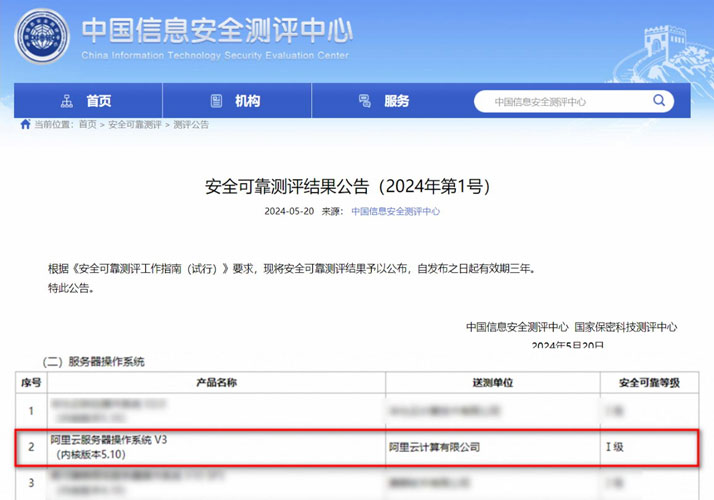
Task: Click the search magnifier icon
Action: [659, 101]
